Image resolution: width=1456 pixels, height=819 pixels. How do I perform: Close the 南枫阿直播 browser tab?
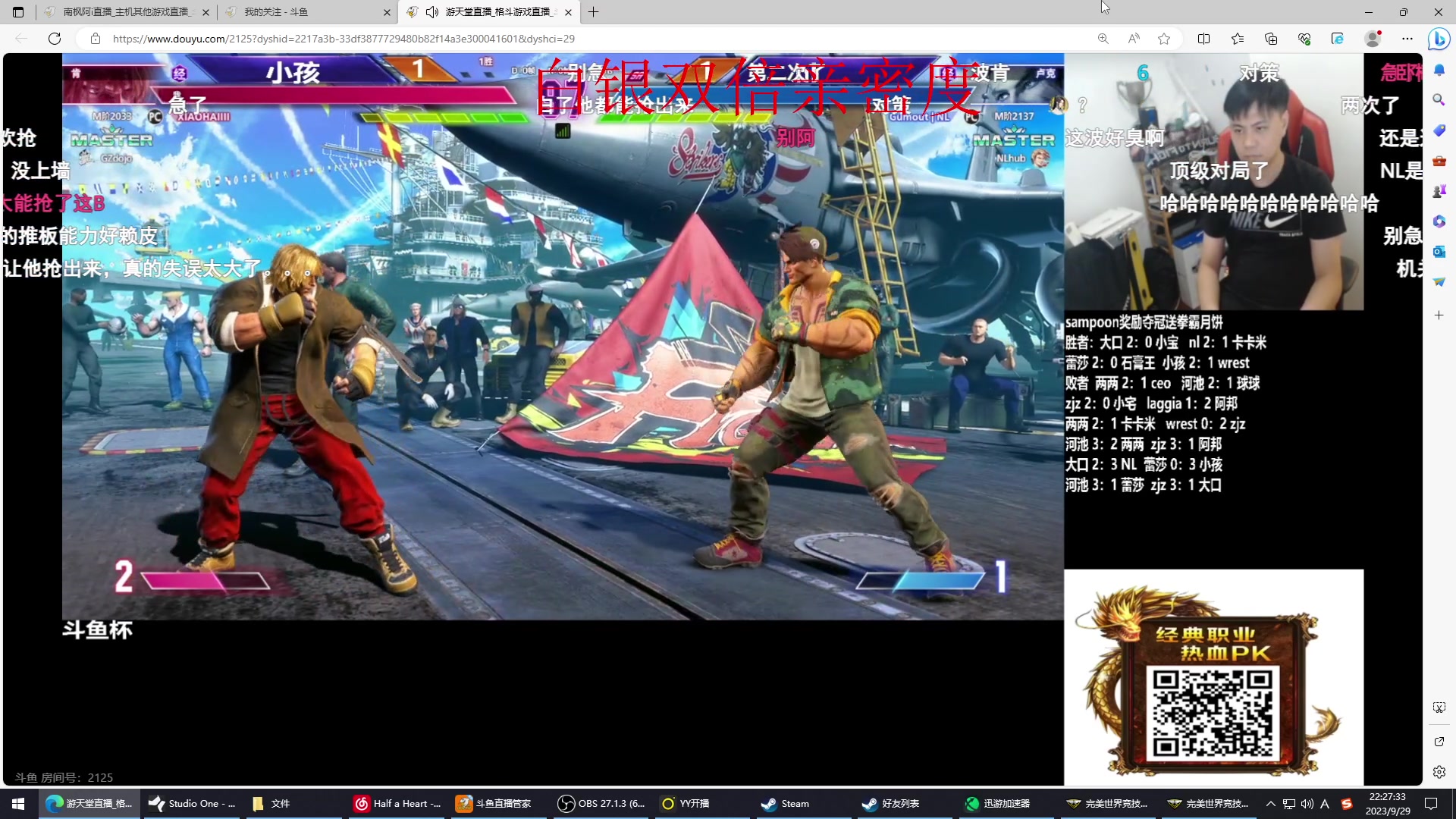206,12
